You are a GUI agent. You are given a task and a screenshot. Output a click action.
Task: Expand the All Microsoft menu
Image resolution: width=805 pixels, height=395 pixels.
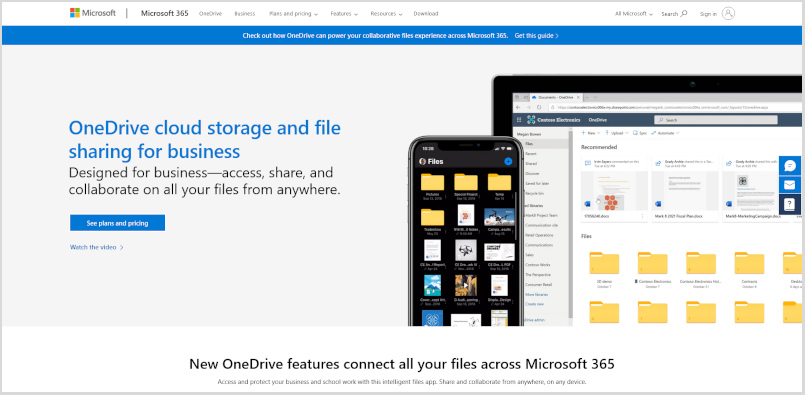point(634,14)
